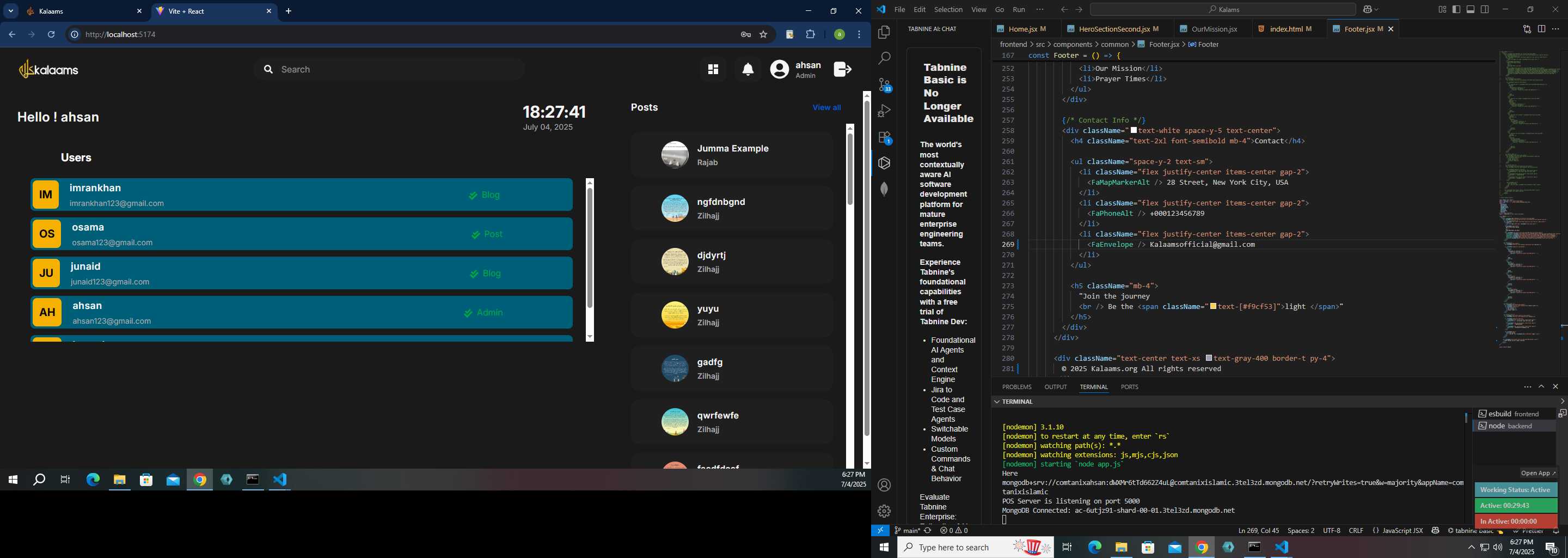The image size is (1568, 558).
Task: View site information in Chrome's address bar
Action: point(74,35)
